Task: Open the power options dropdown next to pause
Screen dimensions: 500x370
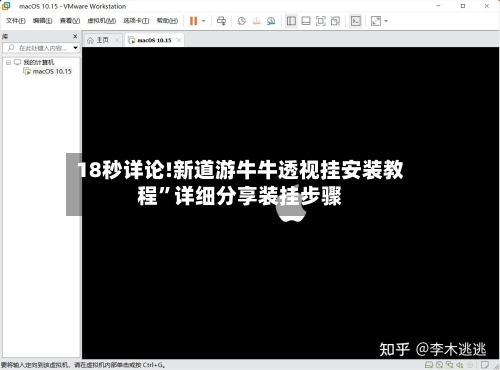Action: (x=204, y=21)
